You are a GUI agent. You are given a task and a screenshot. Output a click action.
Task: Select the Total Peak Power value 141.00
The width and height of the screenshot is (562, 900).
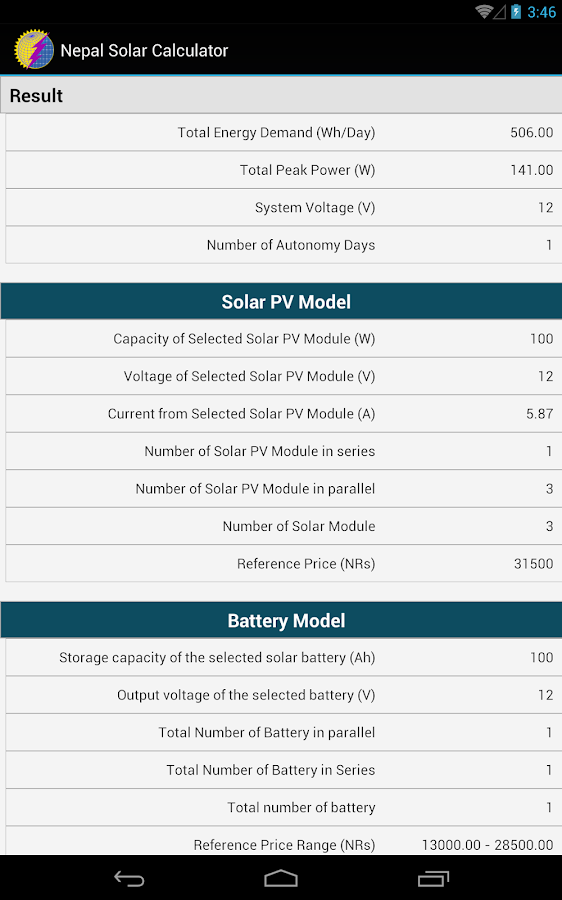[x=532, y=170]
